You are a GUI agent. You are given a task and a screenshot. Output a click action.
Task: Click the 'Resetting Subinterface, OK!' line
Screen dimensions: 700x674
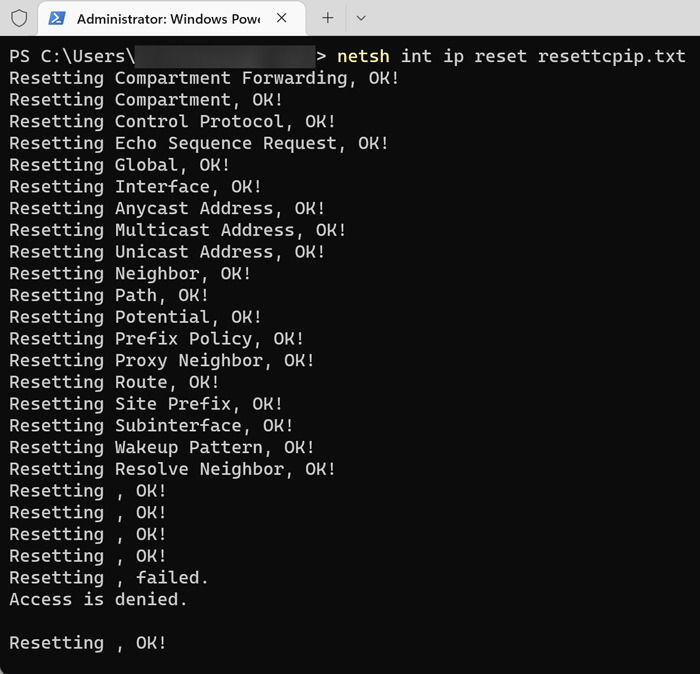coord(151,426)
